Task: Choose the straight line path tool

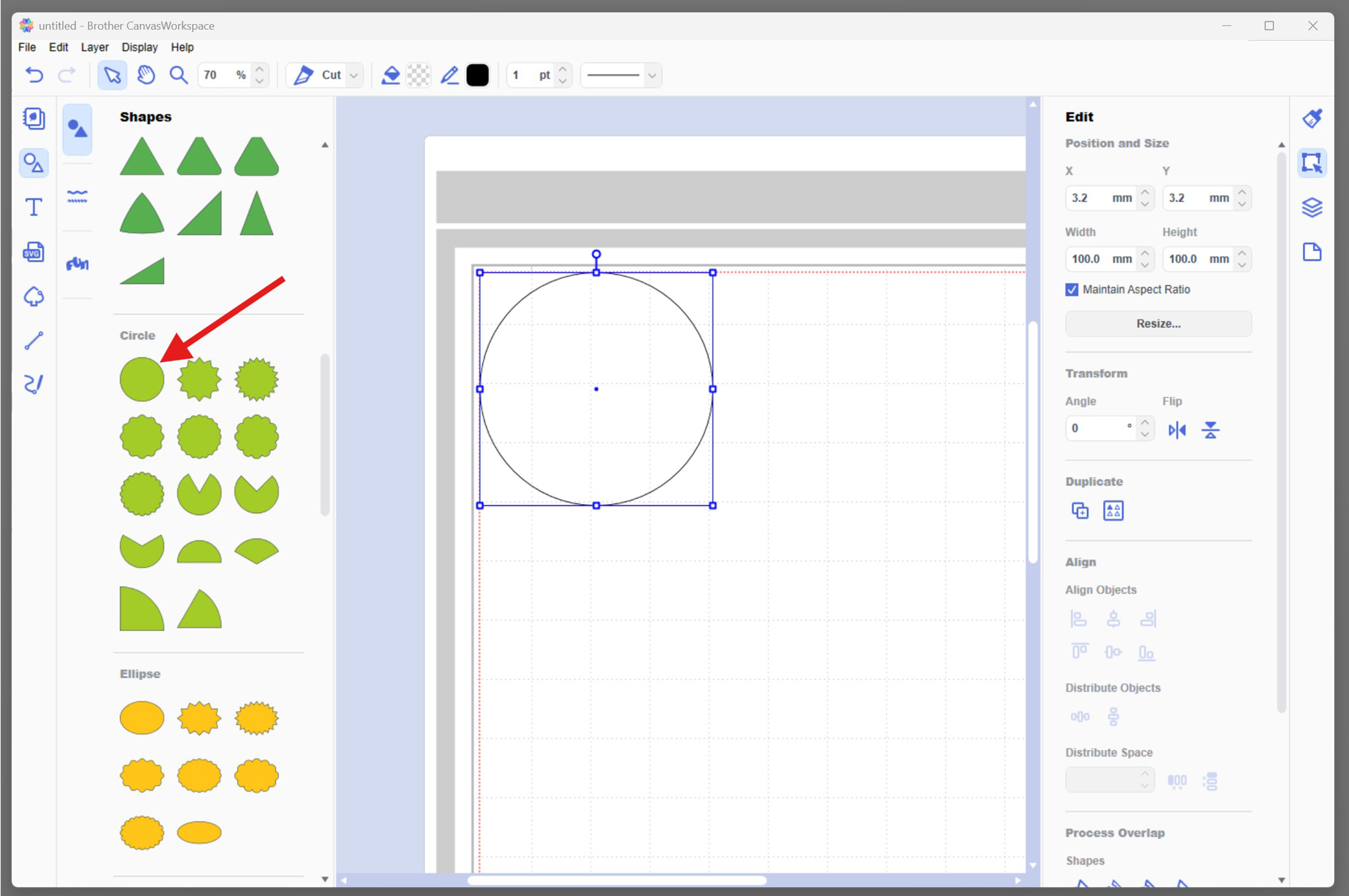Action: 34,340
